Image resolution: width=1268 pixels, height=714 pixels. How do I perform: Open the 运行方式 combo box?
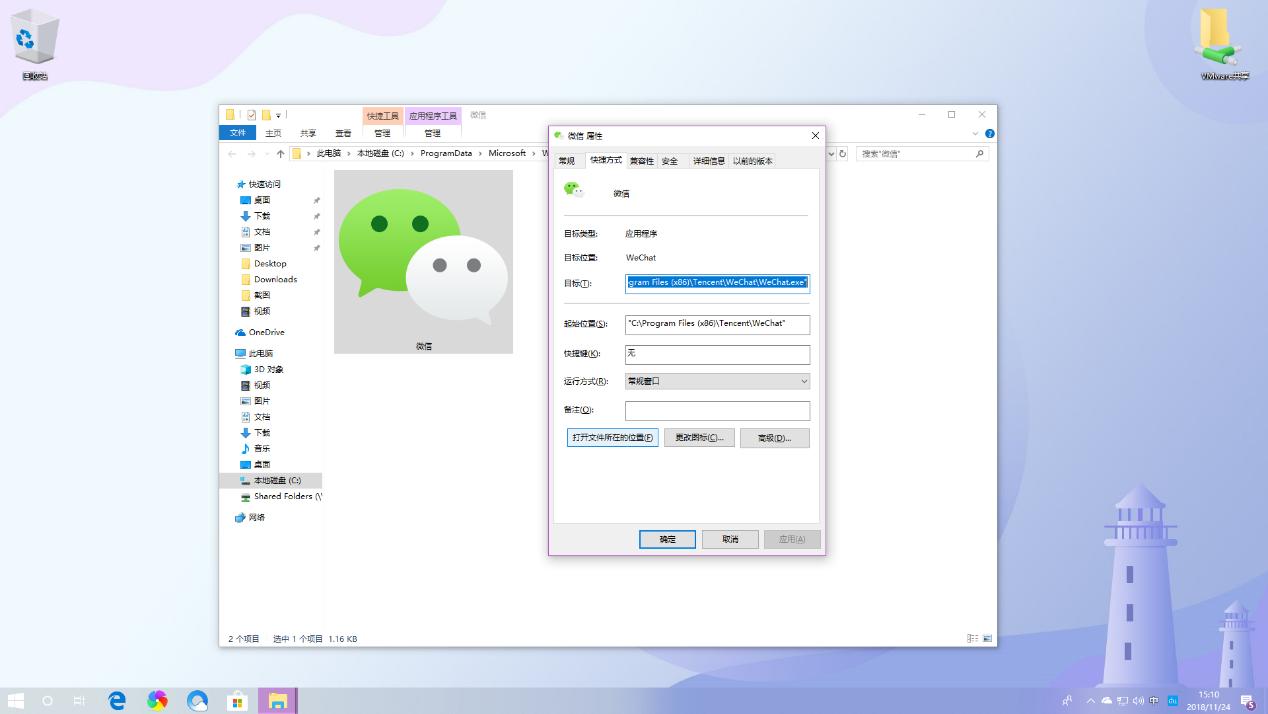[x=717, y=381]
